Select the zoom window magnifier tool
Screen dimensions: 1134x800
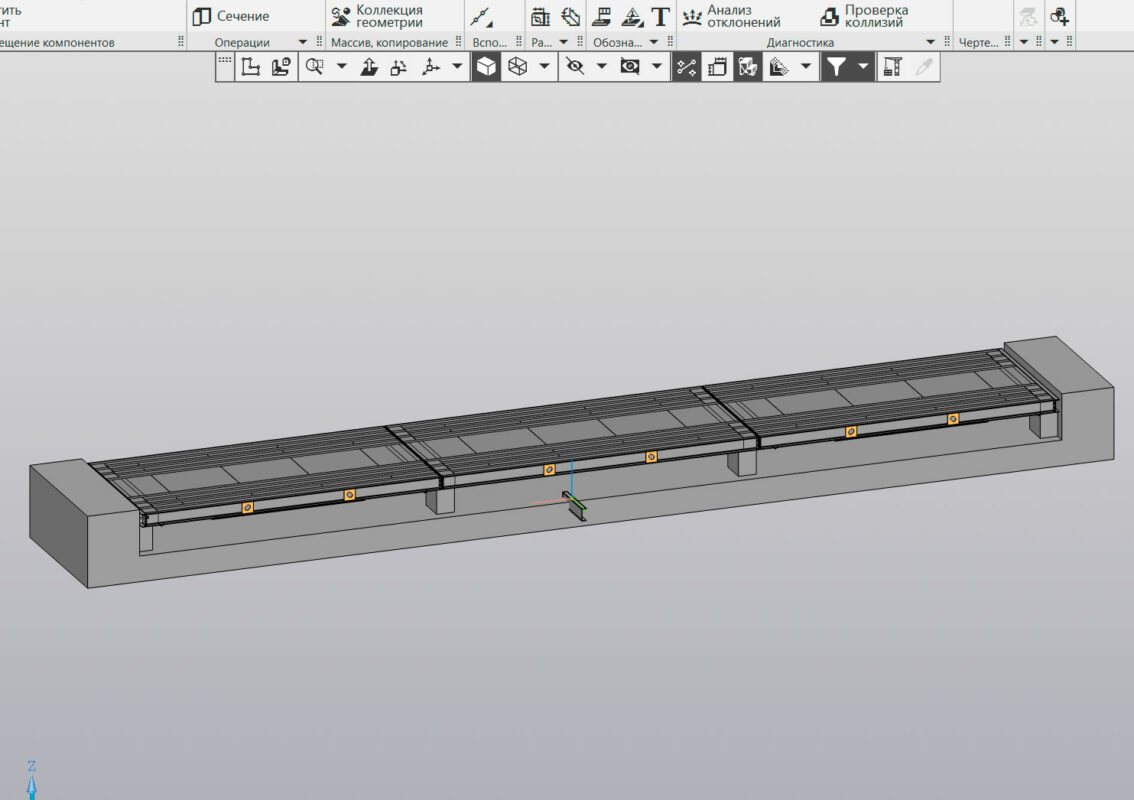pyautogui.click(x=314, y=67)
